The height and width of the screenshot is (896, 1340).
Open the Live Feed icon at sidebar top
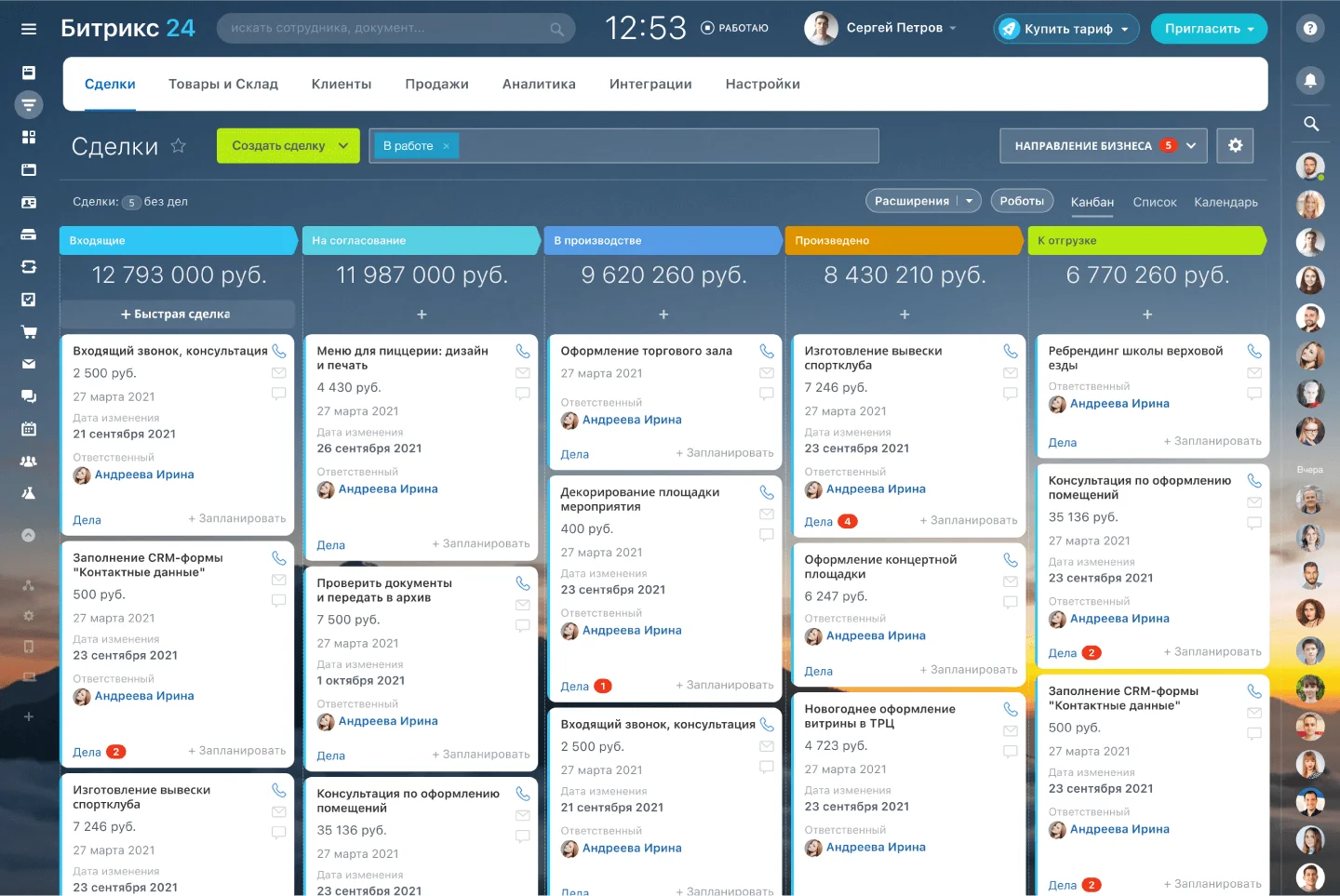click(28, 72)
